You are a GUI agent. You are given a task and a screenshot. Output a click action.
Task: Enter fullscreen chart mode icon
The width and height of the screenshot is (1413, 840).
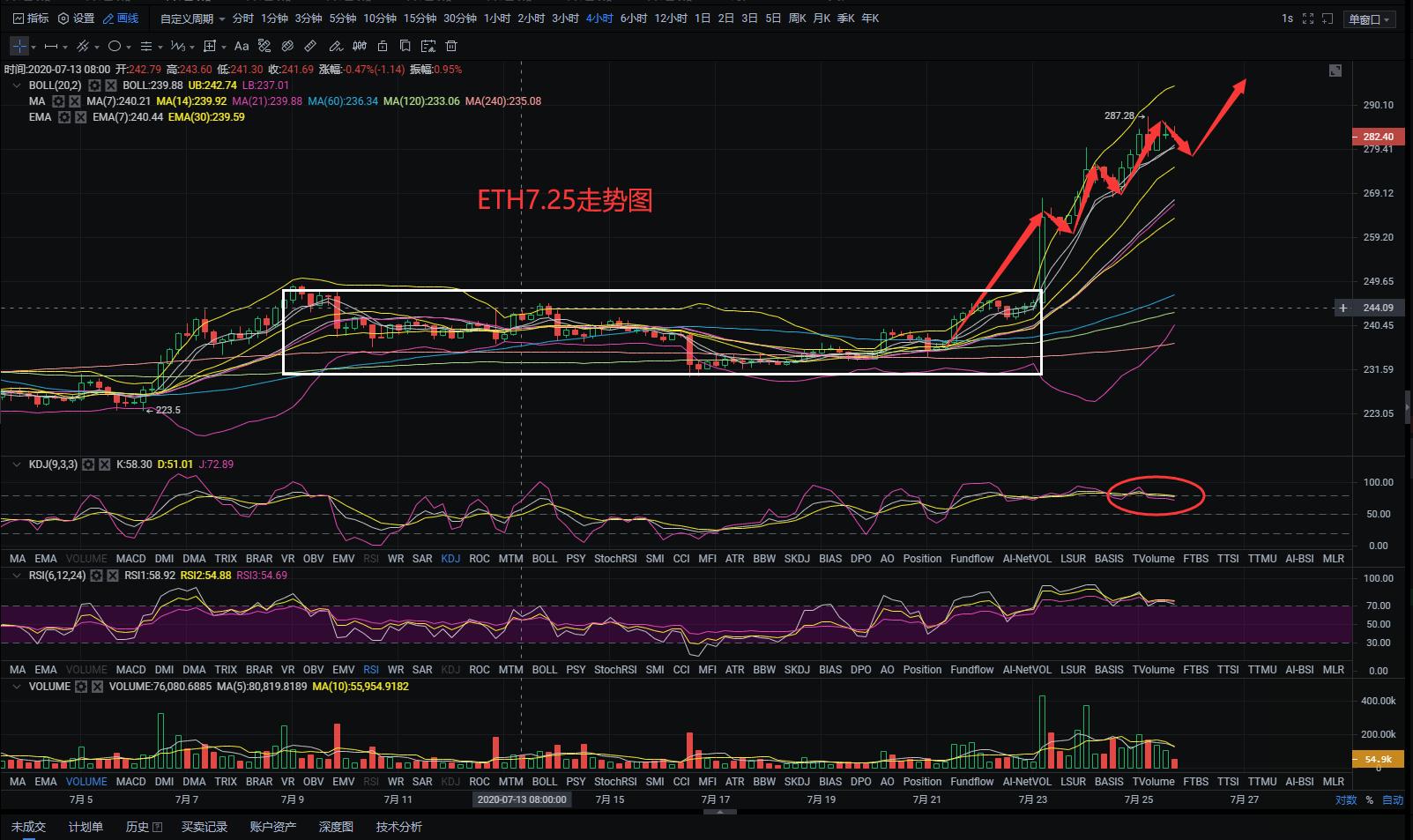tap(1308, 19)
